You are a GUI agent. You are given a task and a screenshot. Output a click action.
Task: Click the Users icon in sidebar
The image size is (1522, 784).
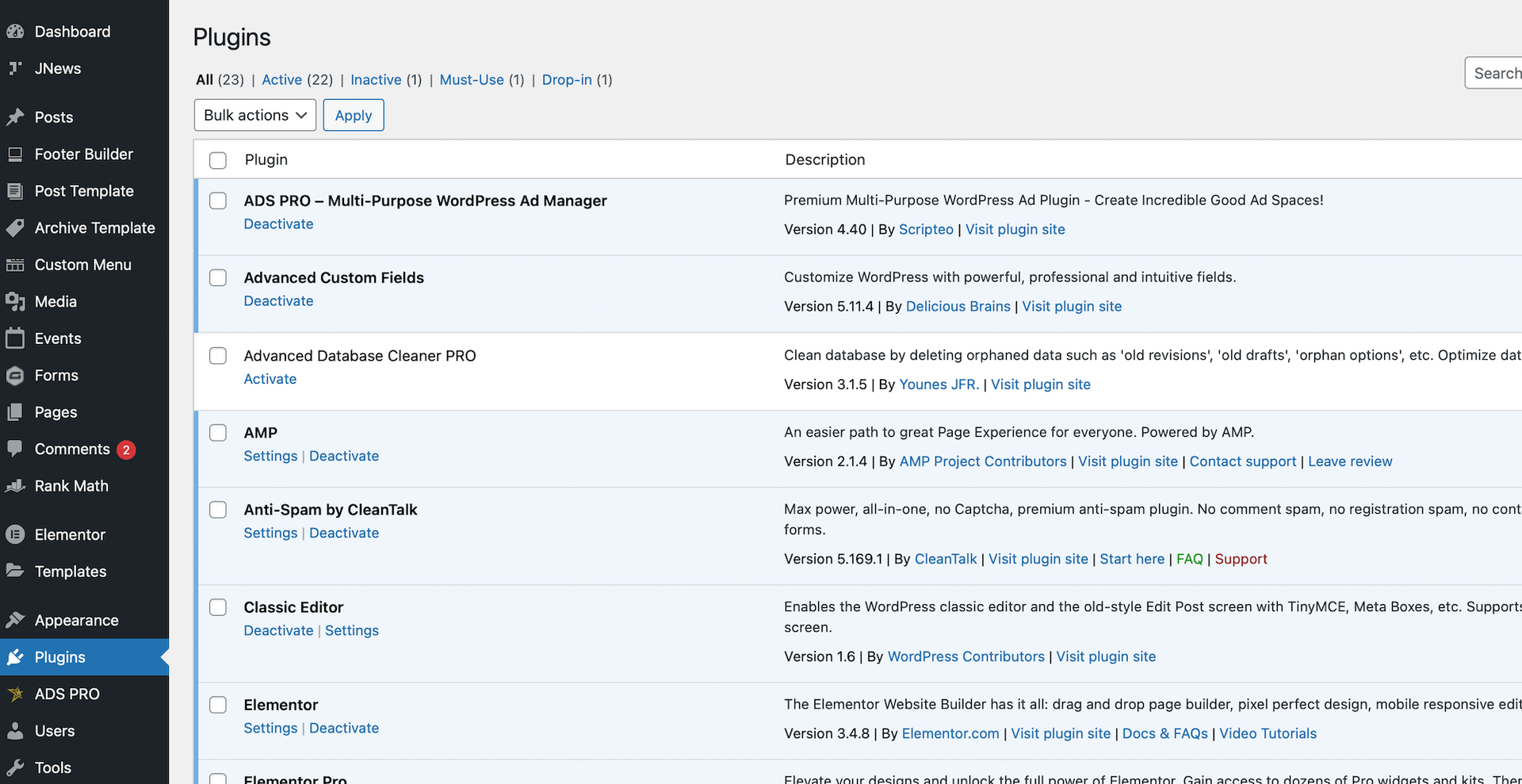tap(15, 731)
